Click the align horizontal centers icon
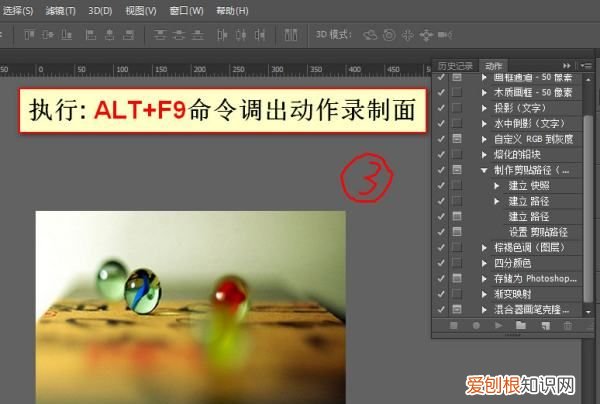The width and height of the screenshot is (600, 404). click(109, 35)
